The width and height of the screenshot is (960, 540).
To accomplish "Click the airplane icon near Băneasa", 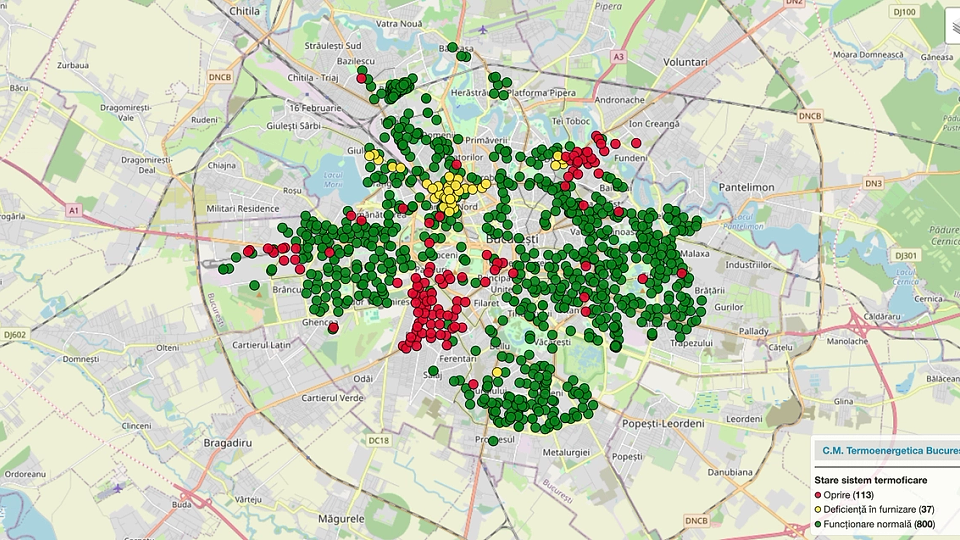I will point(484,29).
